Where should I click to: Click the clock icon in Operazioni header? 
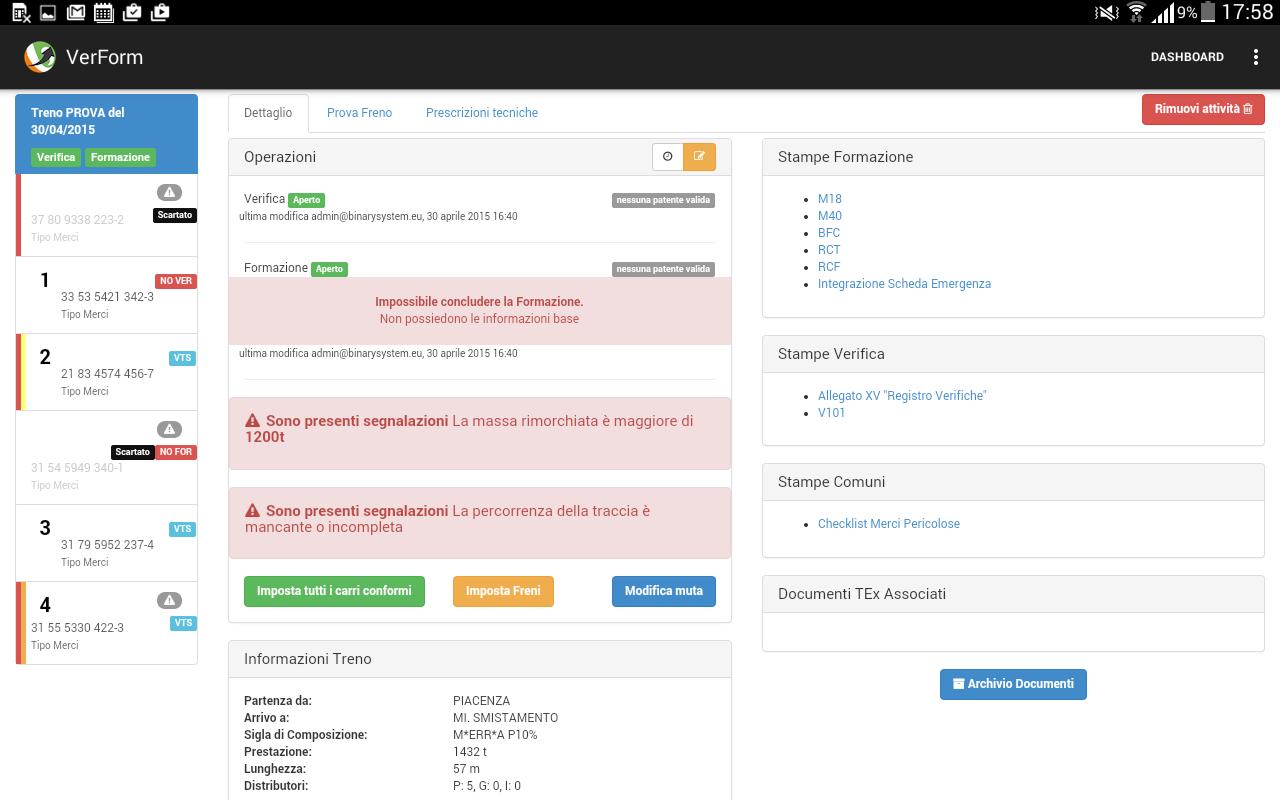(x=667, y=157)
